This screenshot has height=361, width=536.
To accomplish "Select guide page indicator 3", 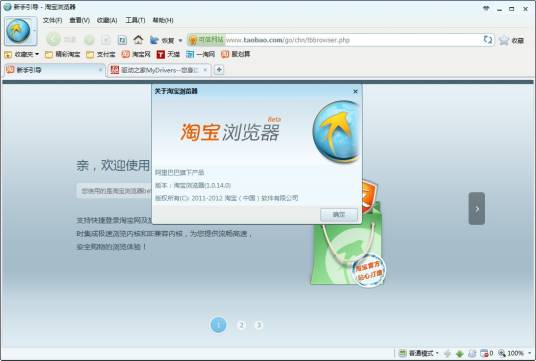I will tap(259, 325).
